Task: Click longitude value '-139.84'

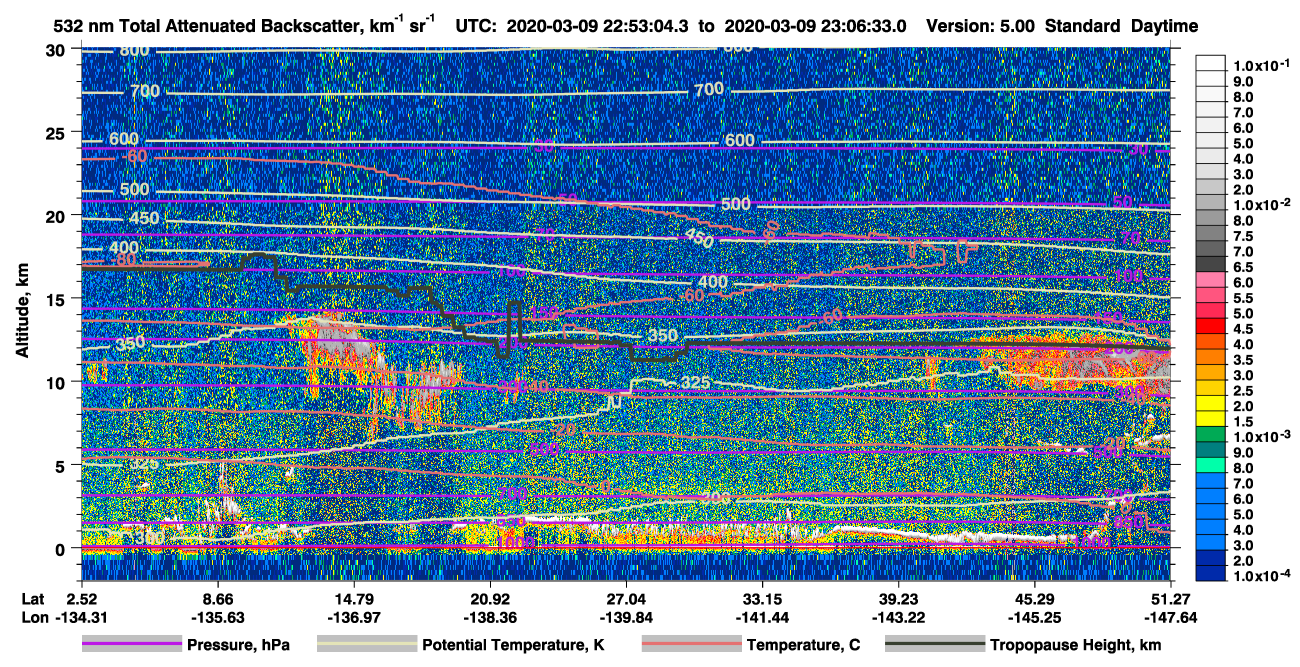Action: (626, 617)
